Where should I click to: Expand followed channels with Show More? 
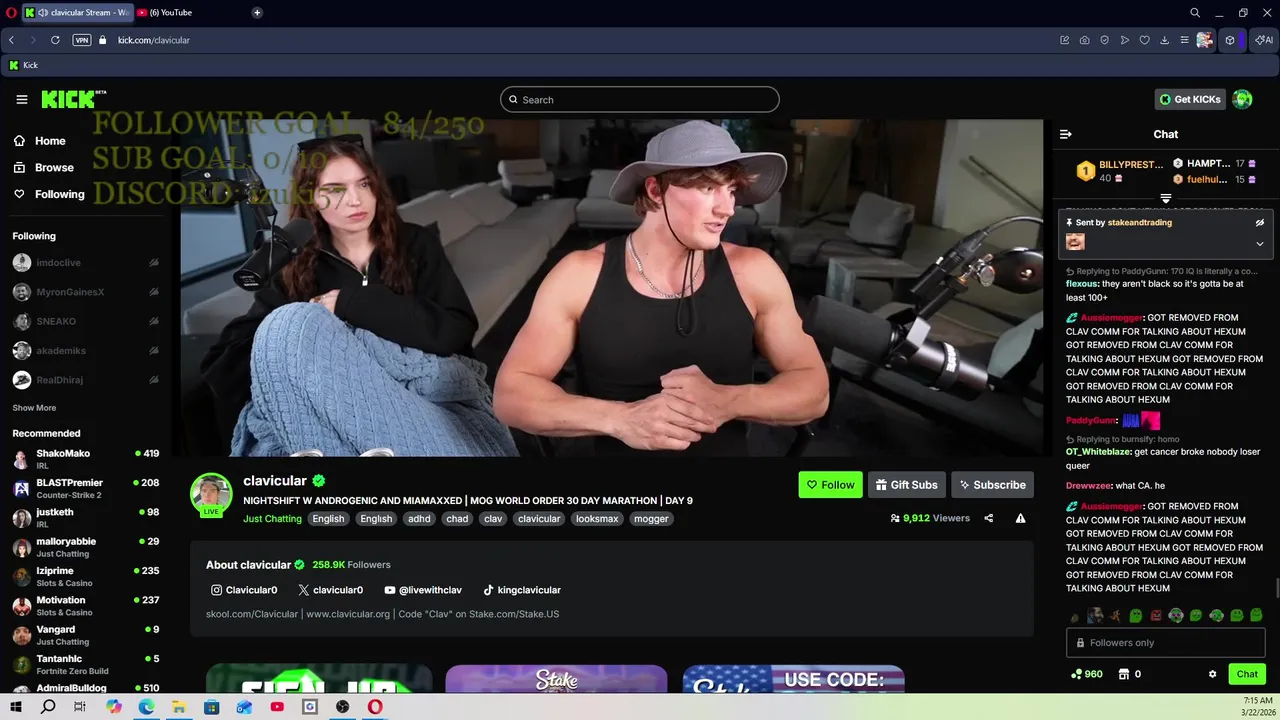point(34,408)
